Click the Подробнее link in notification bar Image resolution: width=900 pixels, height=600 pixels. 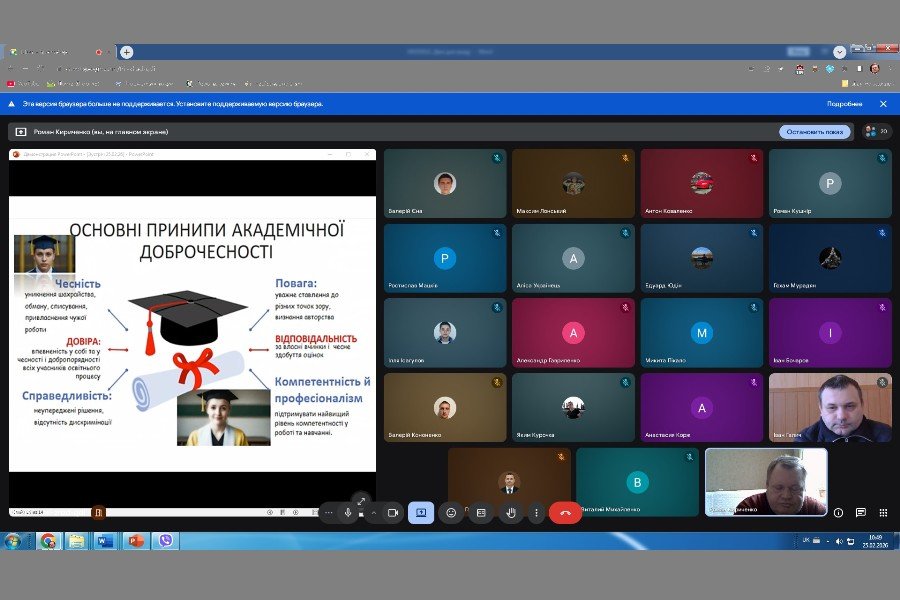tap(844, 104)
